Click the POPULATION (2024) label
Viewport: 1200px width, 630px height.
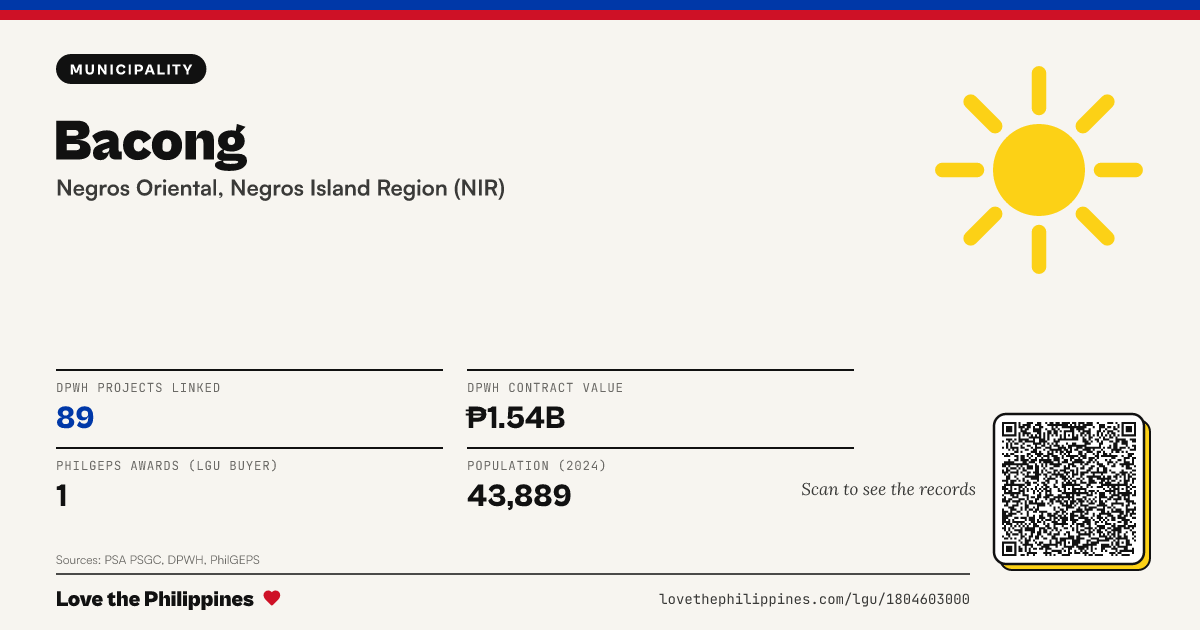coord(537,466)
